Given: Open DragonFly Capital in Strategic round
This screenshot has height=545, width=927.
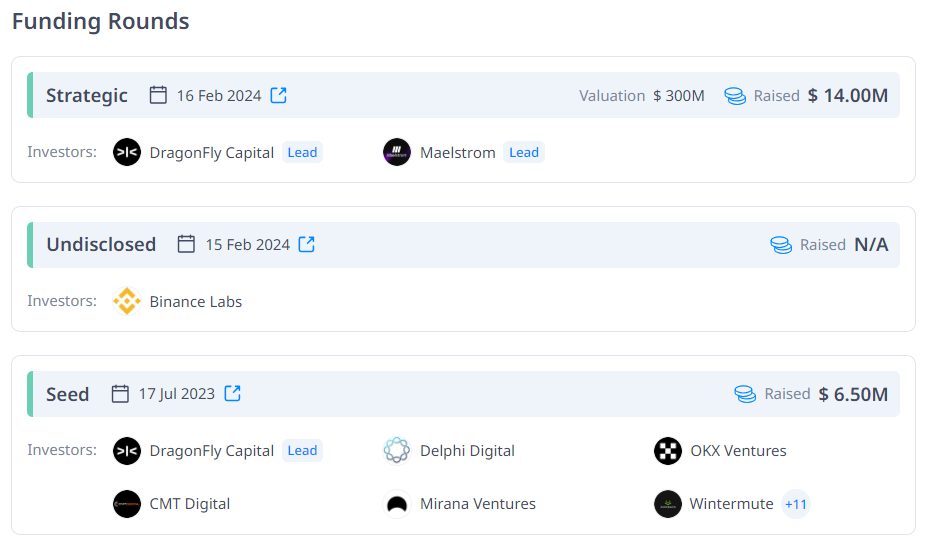Looking at the screenshot, I should (211, 153).
